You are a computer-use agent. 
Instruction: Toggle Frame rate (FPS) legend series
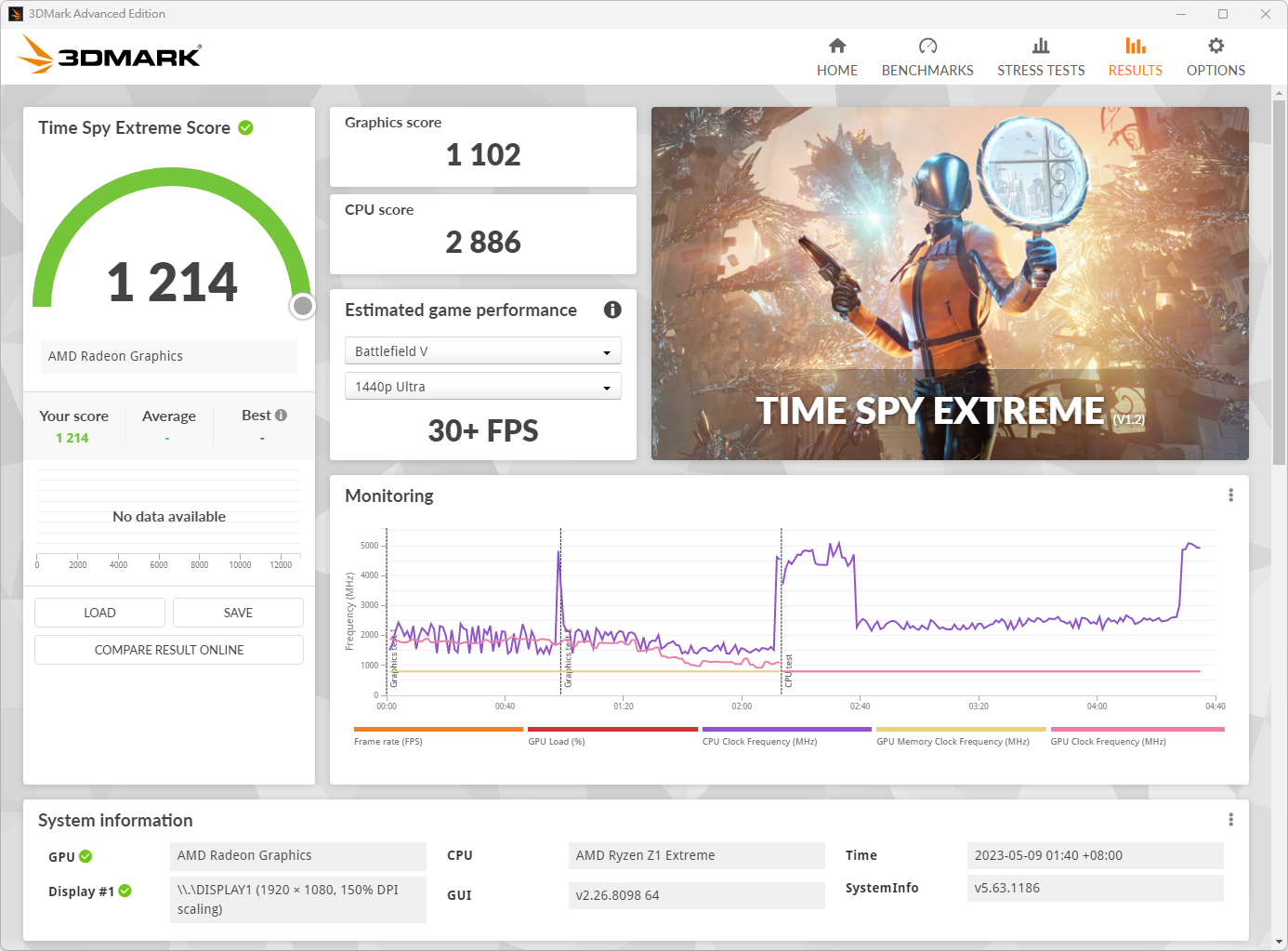point(439,736)
